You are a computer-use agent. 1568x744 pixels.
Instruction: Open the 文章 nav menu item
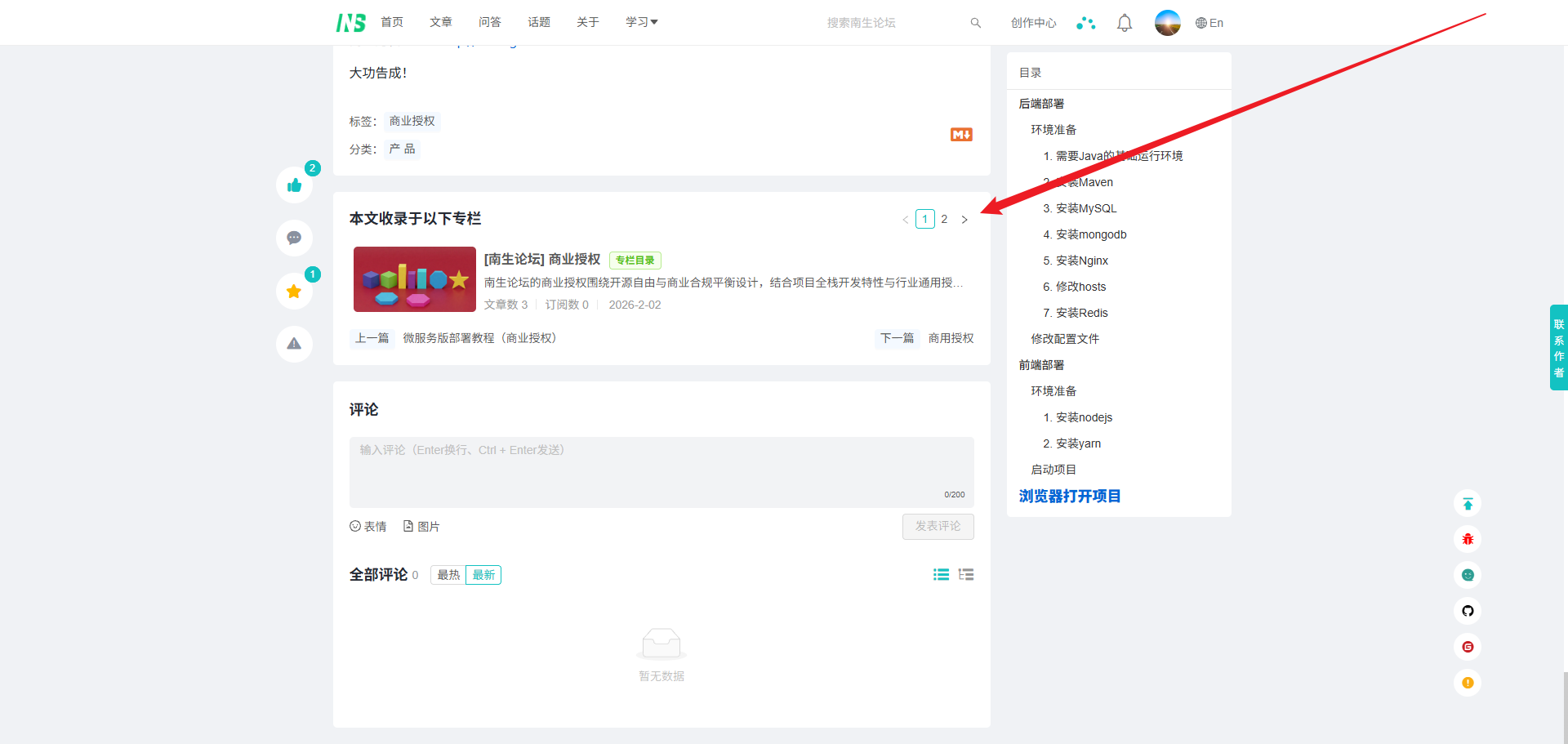[x=441, y=22]
